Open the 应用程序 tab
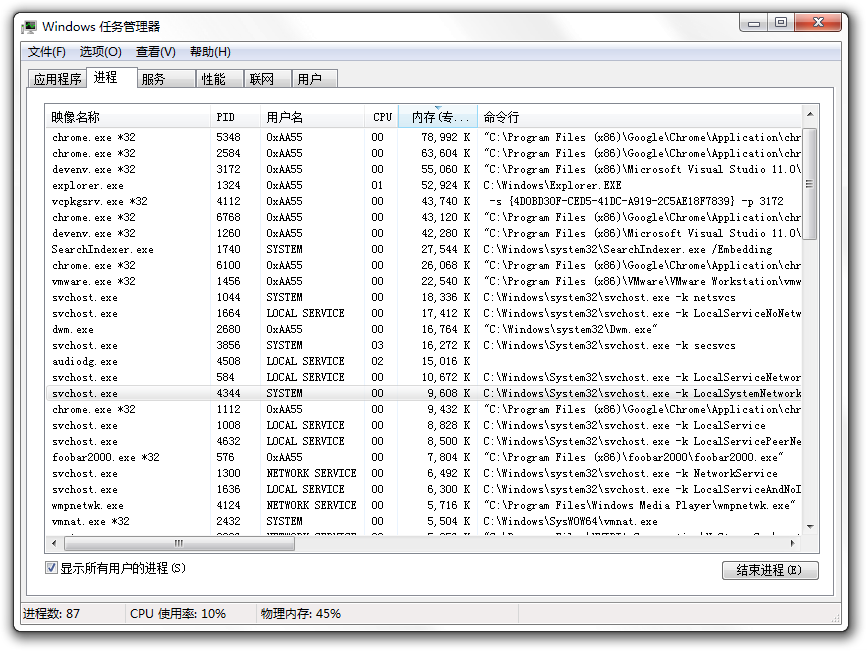 pyautogui.click(x=57, y=79)
